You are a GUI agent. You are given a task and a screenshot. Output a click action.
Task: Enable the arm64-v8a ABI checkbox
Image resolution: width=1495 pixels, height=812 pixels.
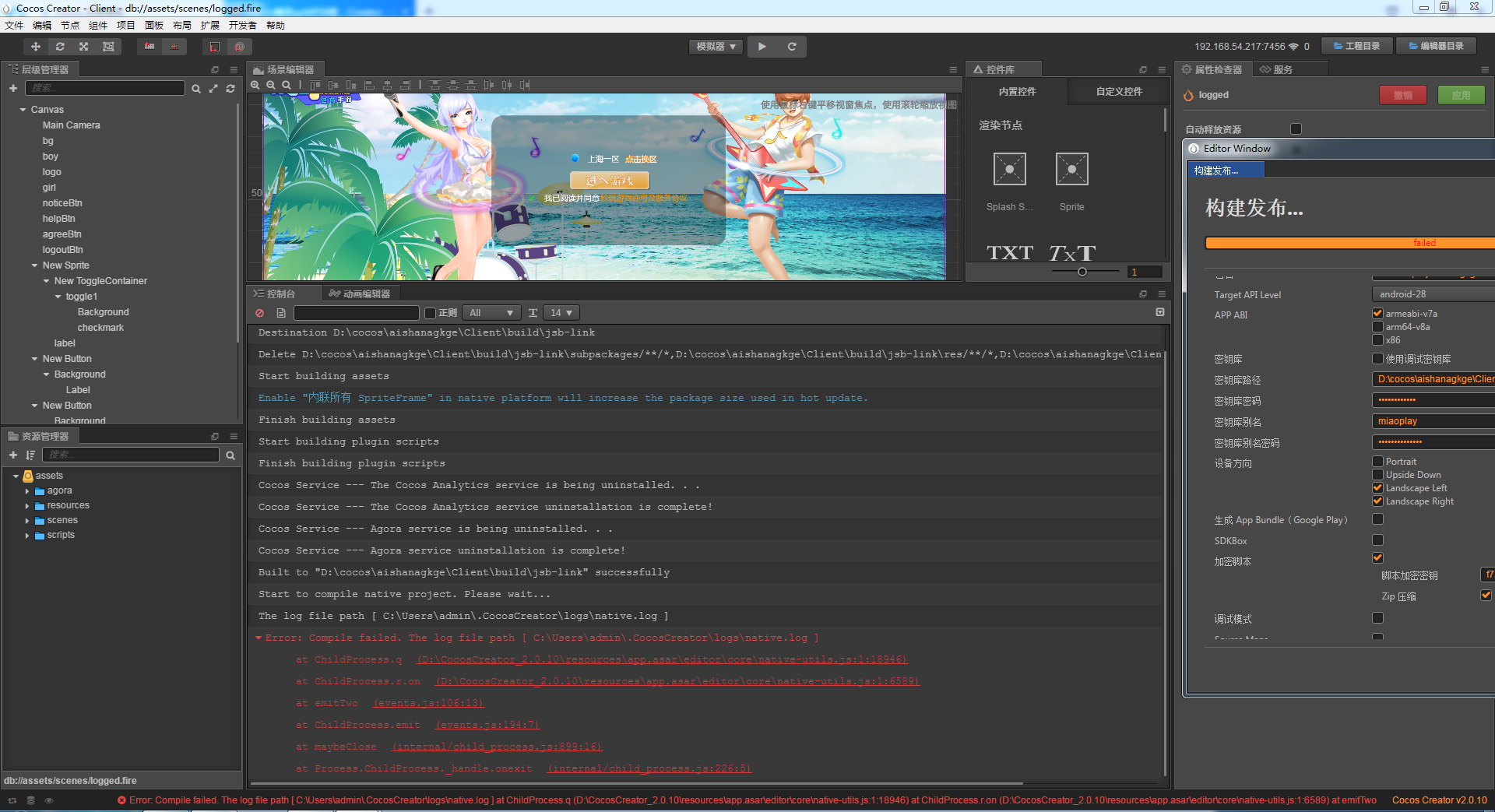coord(1377,327)
